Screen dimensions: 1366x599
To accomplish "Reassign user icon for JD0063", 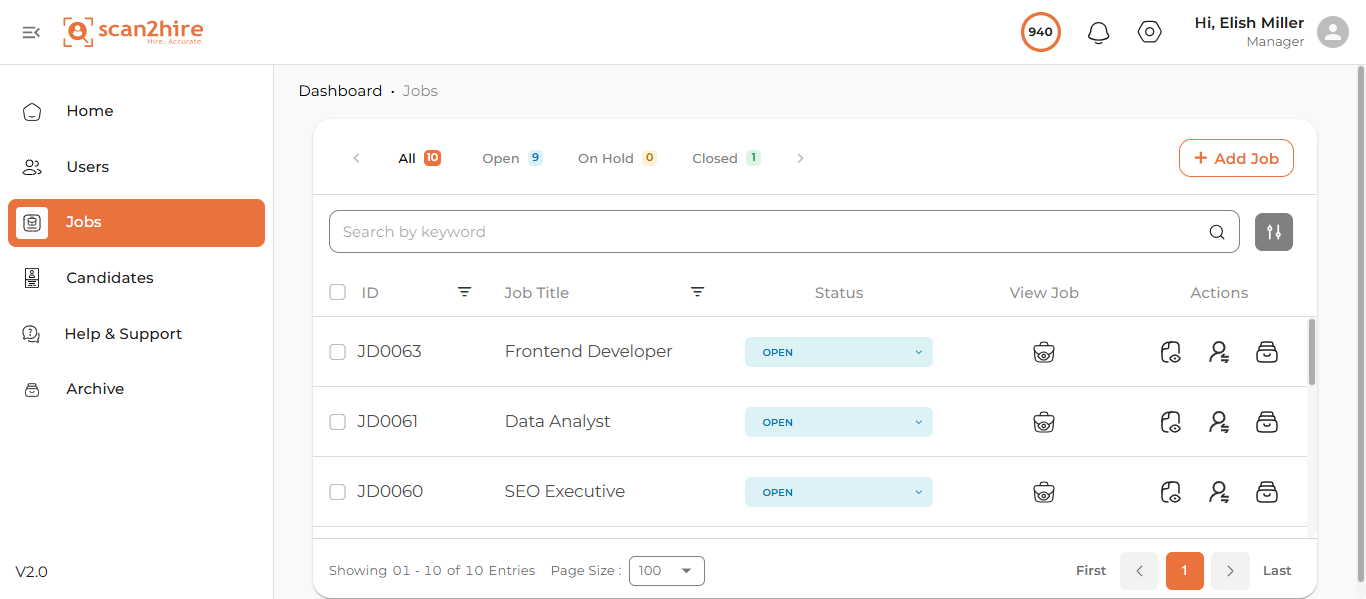I will [1219, 352].
